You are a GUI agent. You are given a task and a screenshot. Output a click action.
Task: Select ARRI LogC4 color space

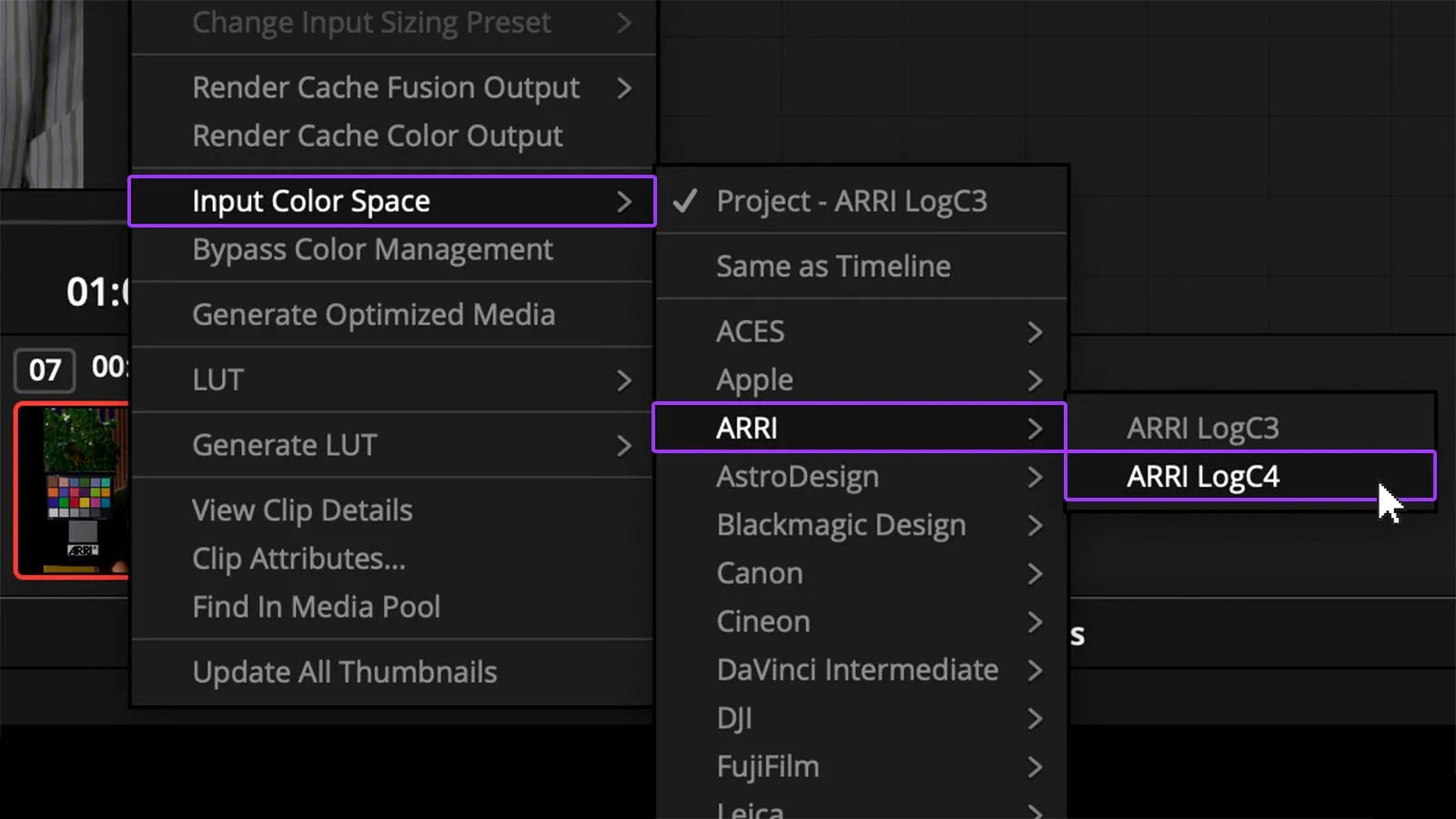(x=1249, y=476)
